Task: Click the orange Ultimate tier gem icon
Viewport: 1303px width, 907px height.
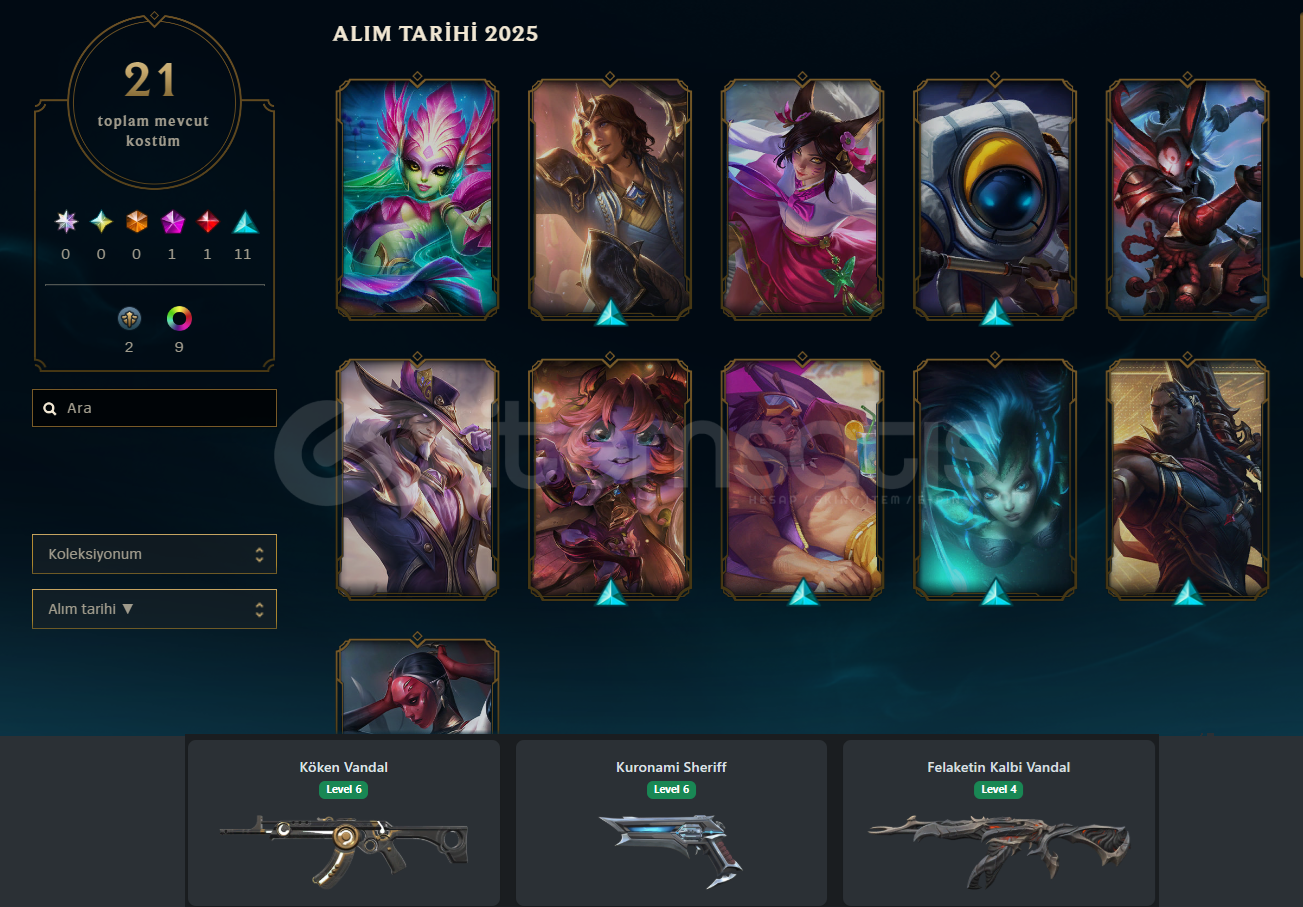Action: (x=137, y=222)
